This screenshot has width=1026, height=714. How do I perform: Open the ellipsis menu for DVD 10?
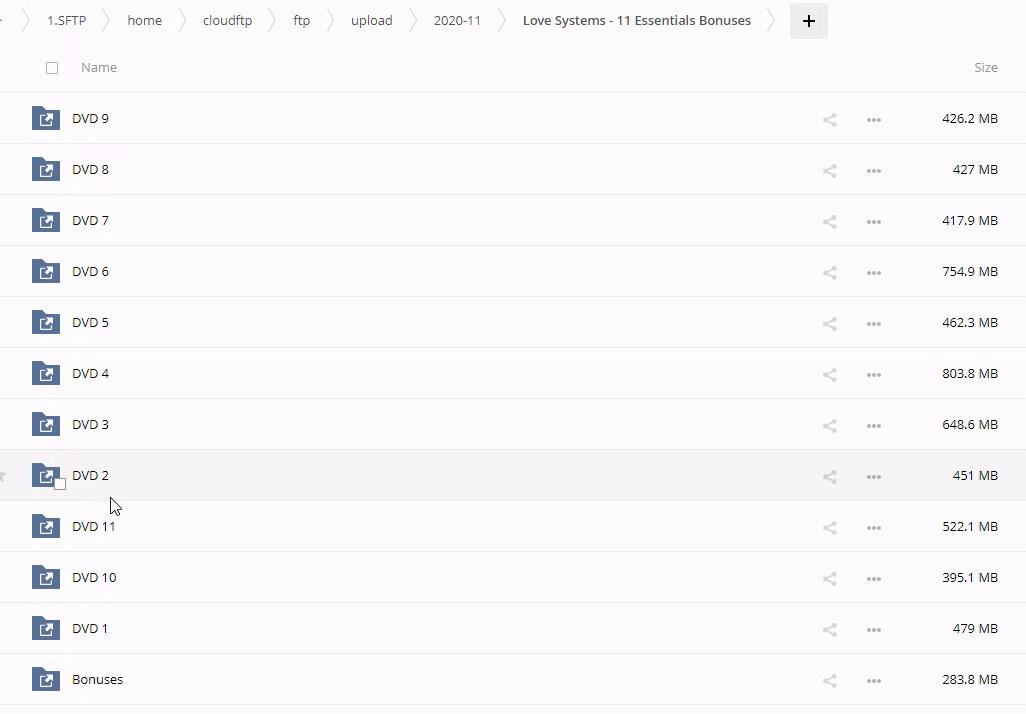click(873, 579)
